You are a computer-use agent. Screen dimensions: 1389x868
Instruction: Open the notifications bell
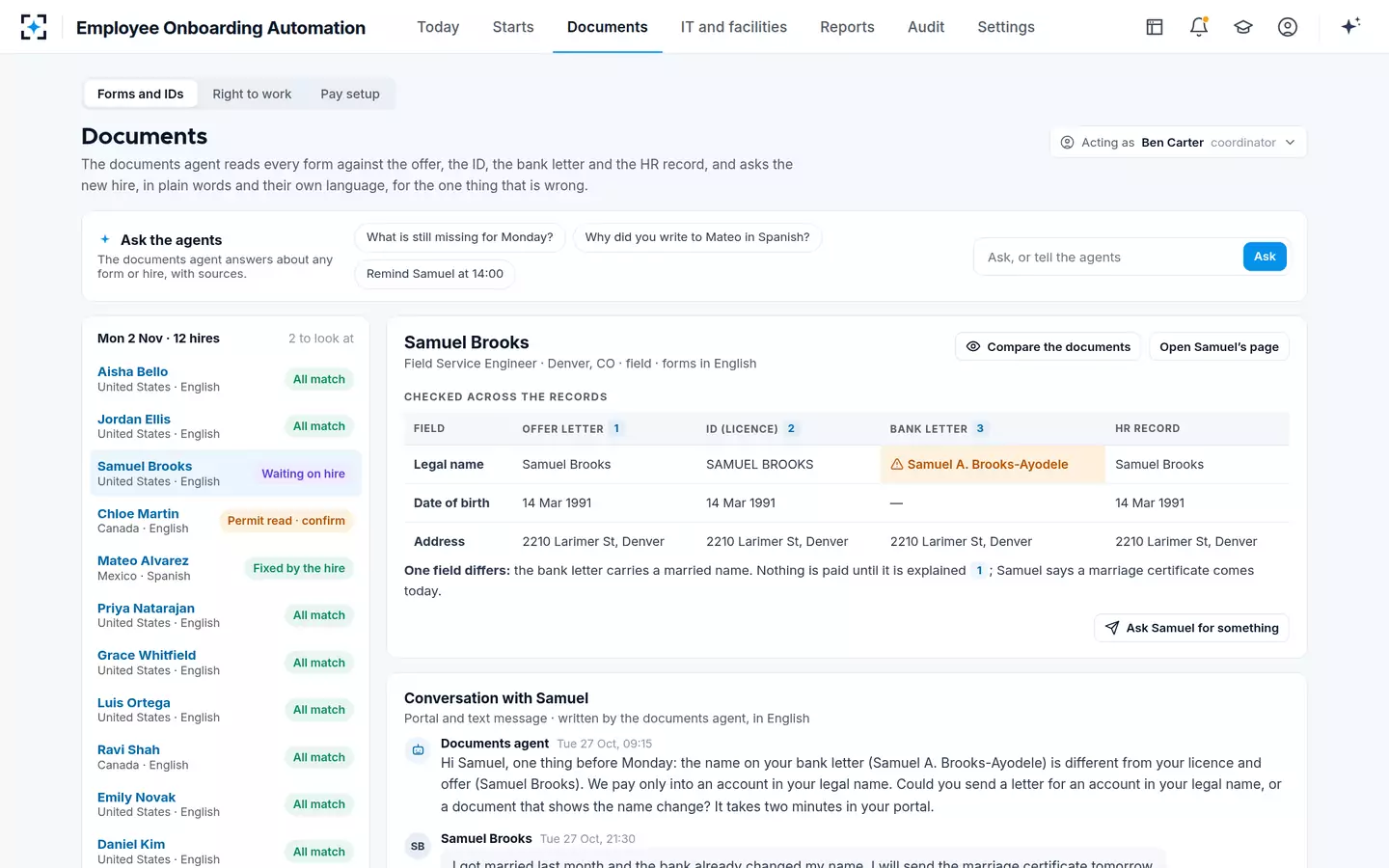1199,27
